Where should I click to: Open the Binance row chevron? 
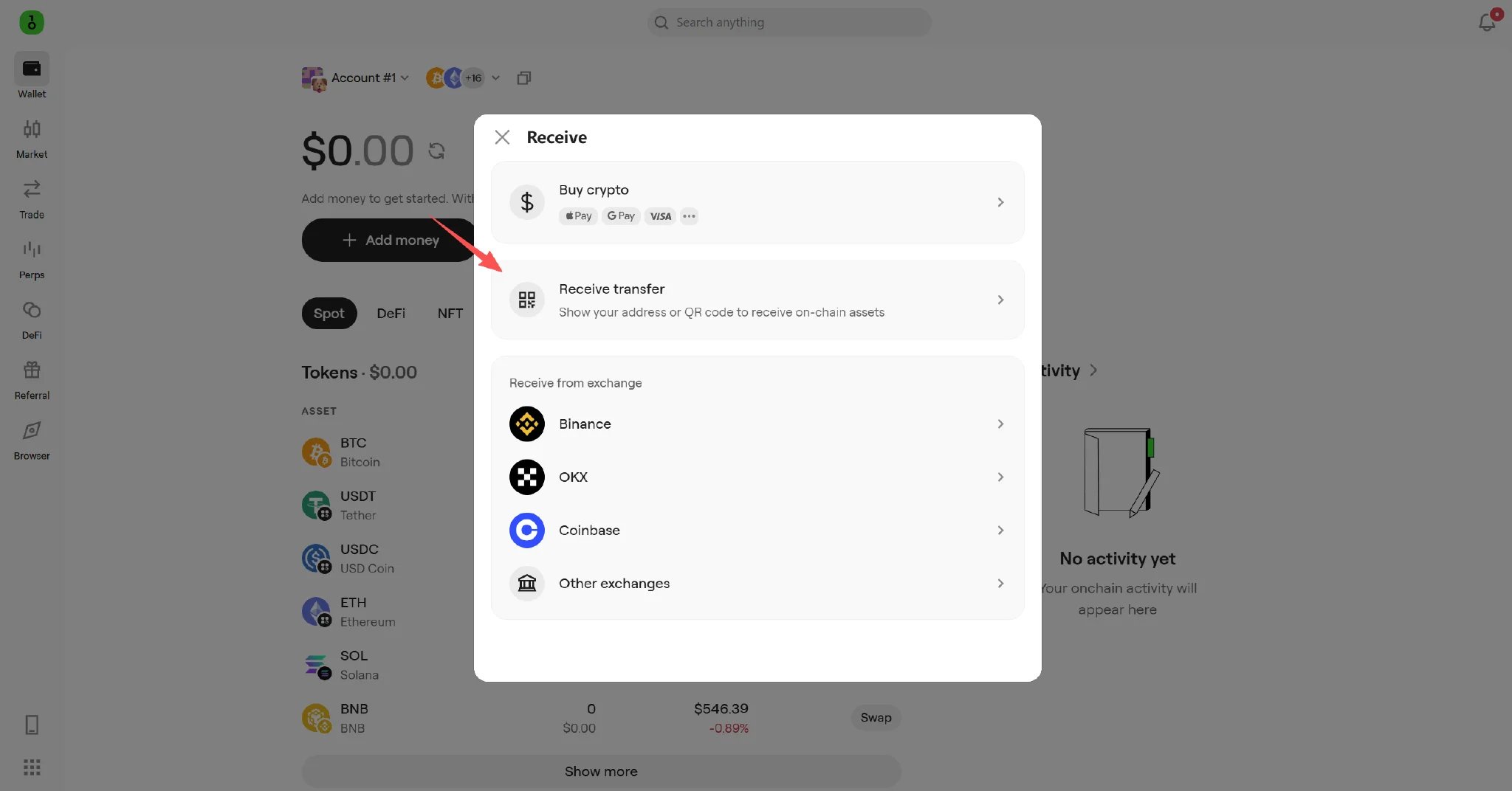coord(1000,424)
